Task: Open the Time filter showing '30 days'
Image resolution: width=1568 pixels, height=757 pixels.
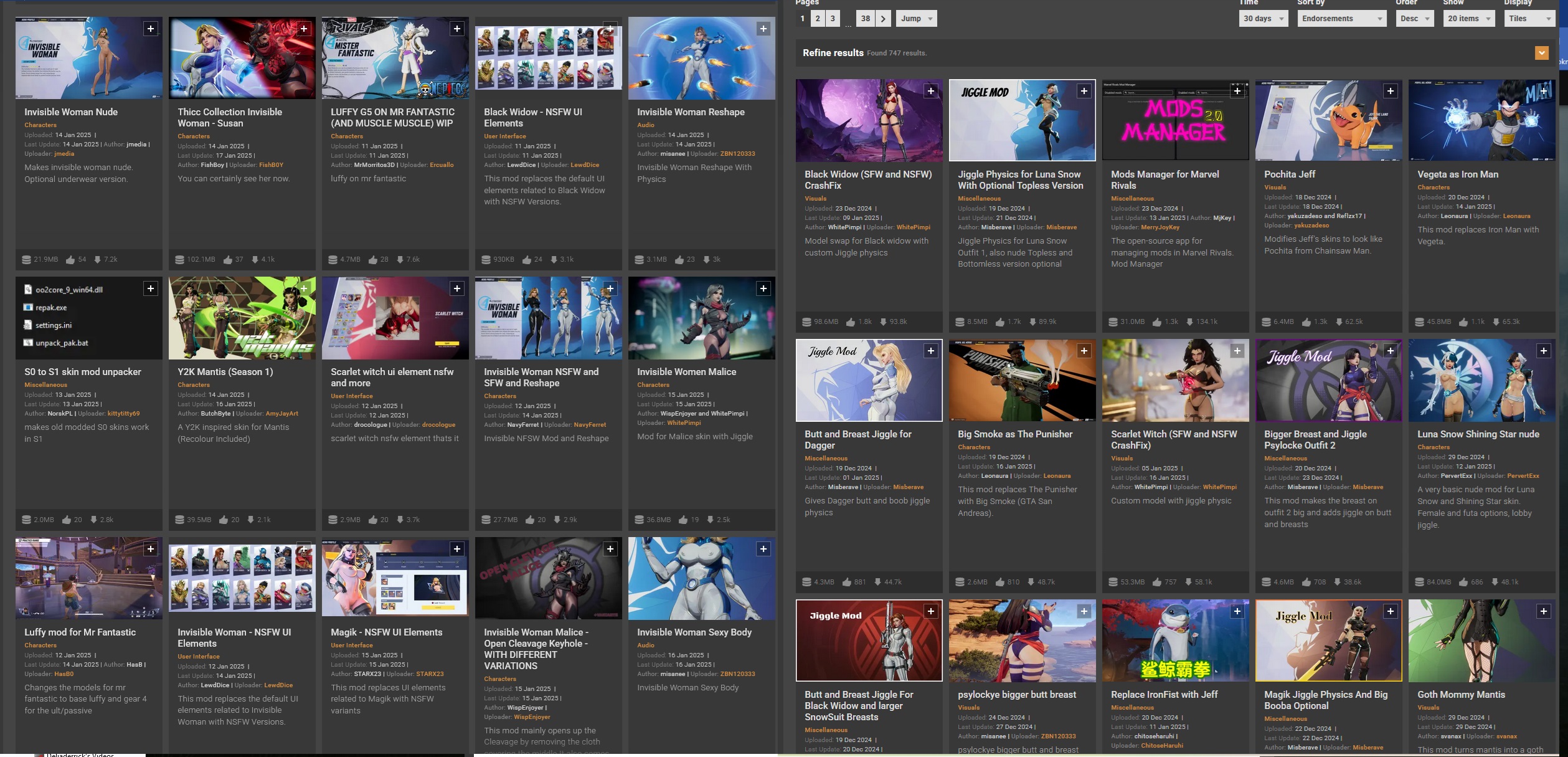Action: pyautogui.click(x=1263, y=18)
